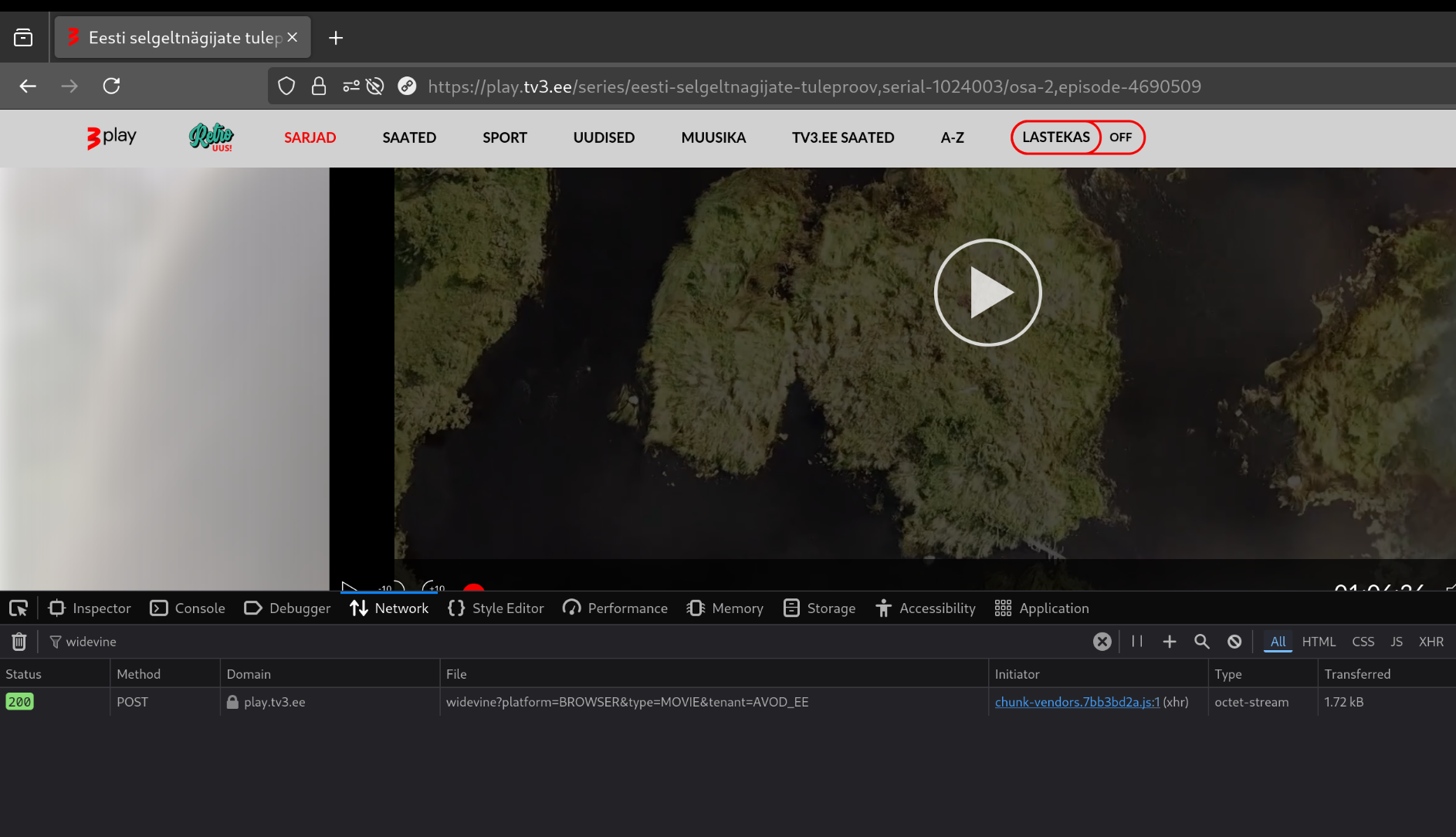This screenshot has height=837, width=1456.
Task: Clear network log with trash icon
Action: [19, 642]
